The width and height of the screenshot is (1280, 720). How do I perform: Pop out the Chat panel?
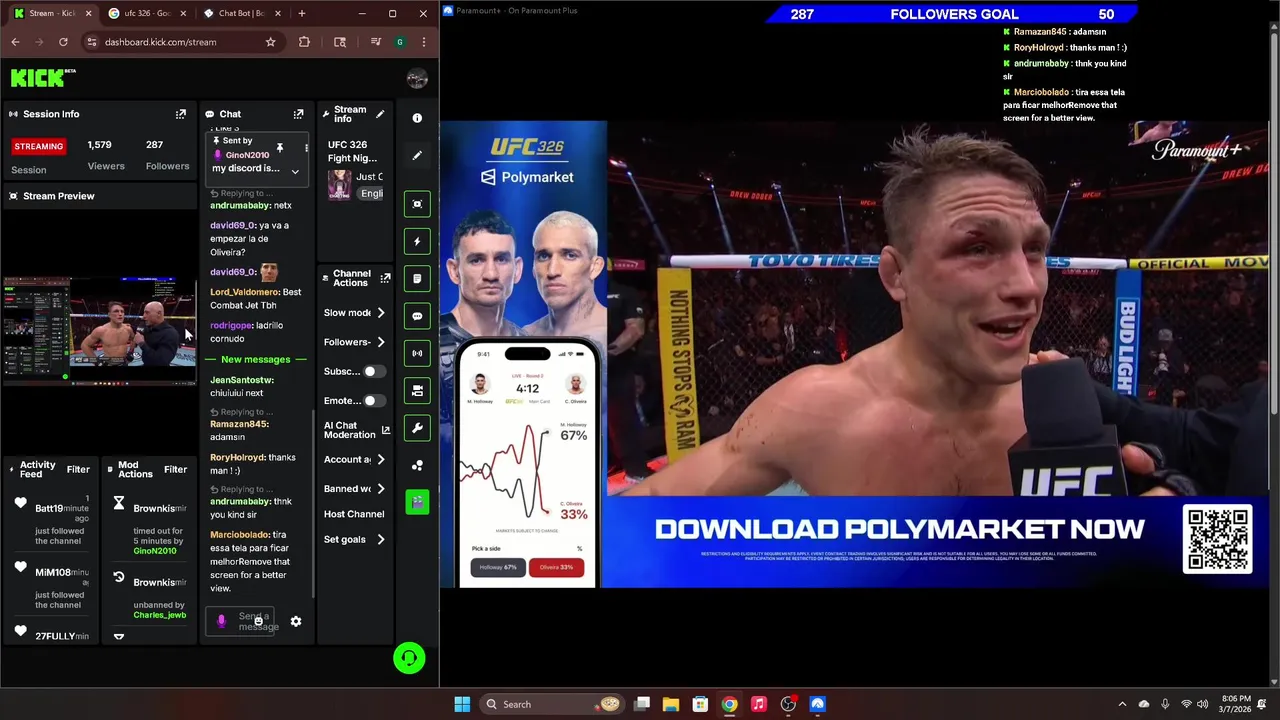pos(298,114)
